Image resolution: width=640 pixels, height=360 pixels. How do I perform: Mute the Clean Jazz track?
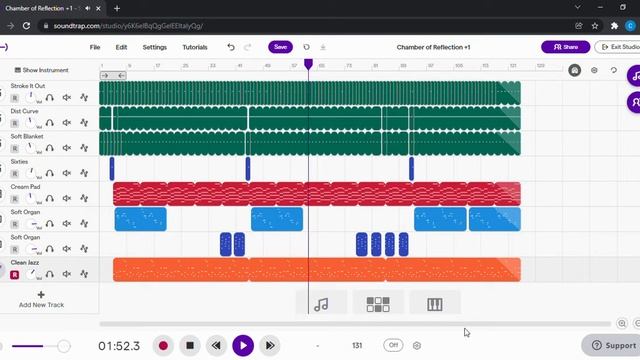[67, 274]
